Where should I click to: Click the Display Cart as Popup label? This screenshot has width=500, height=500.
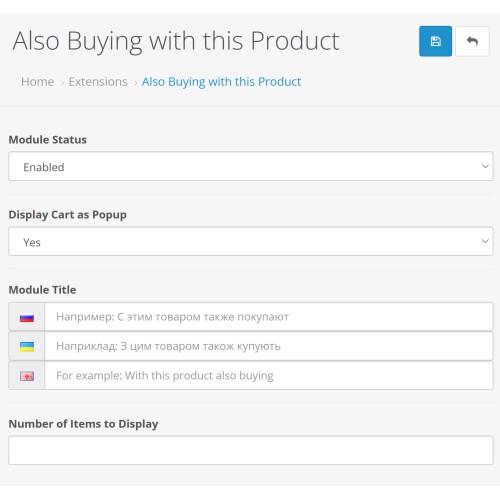(x=68, y=215)
